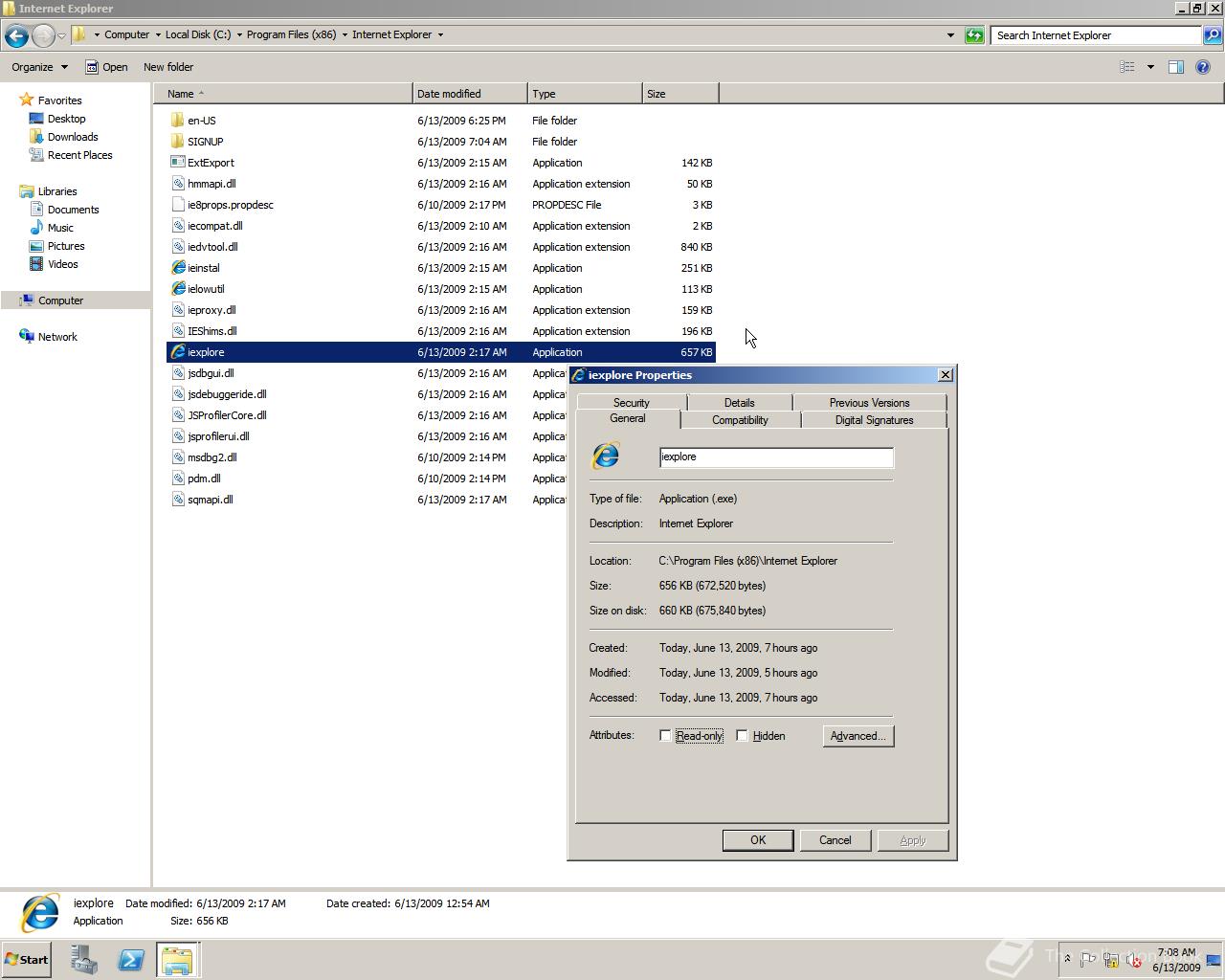This screenshot has width=1225, height=980.
Task: Click the New folder button
Action: pyautogui.click(x=168, y=67)
